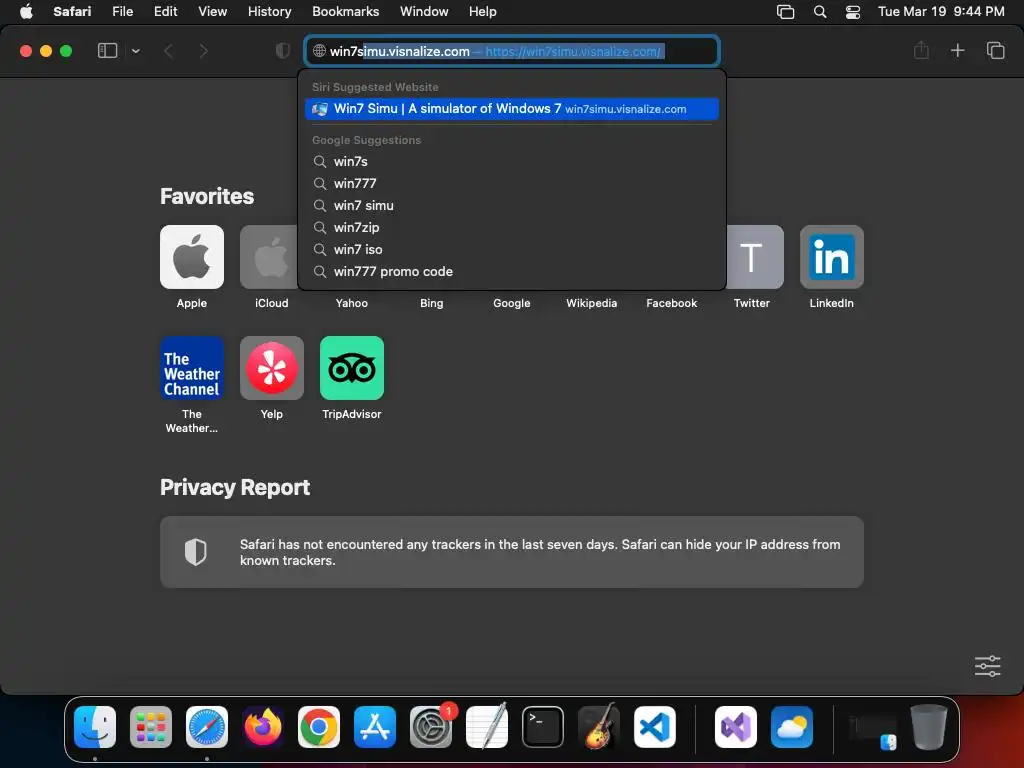
Task: Open the LinkedIn favorite
Action: [x=831, y=257]
